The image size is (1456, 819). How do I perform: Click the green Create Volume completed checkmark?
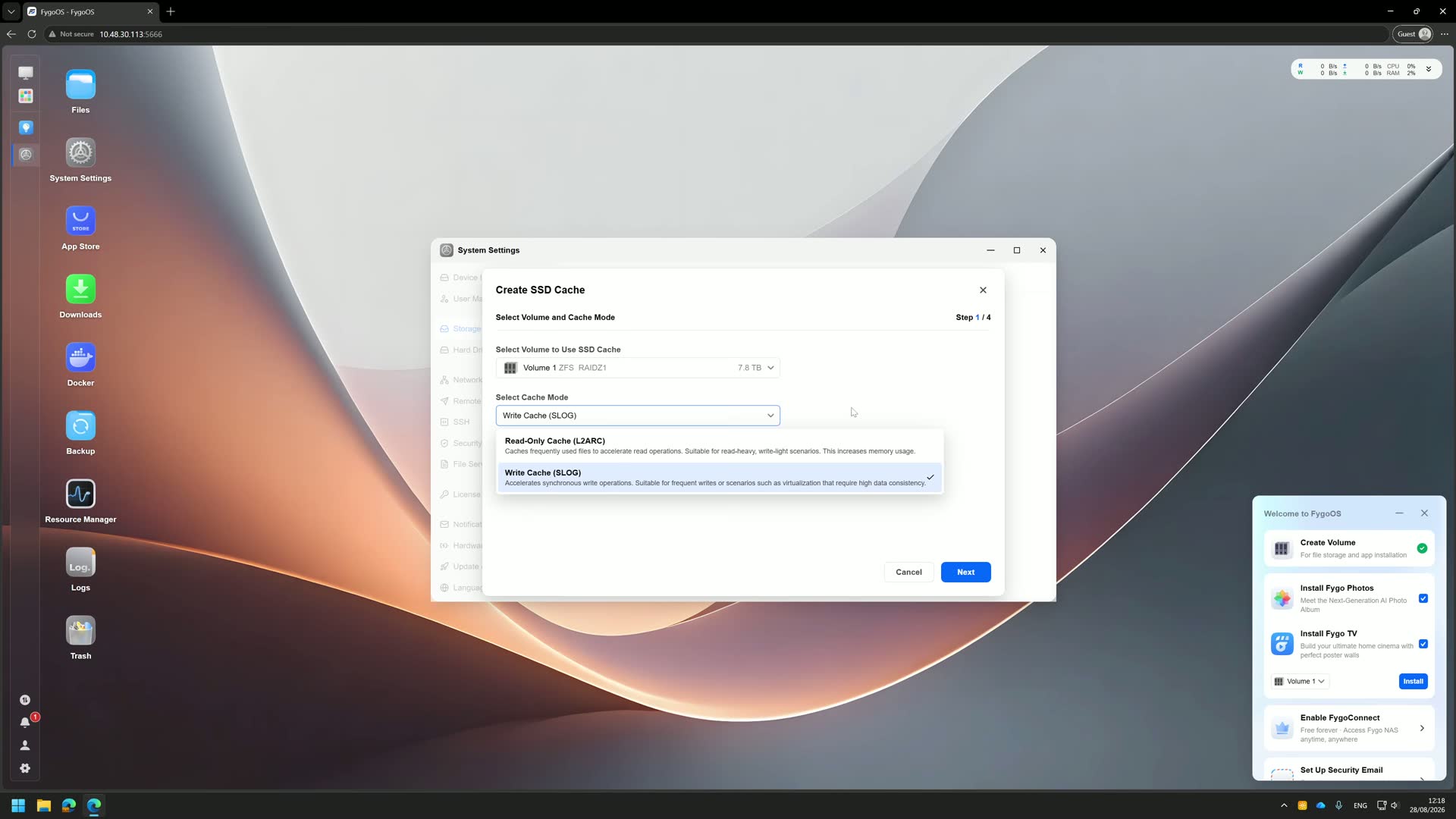(1422, 548)
